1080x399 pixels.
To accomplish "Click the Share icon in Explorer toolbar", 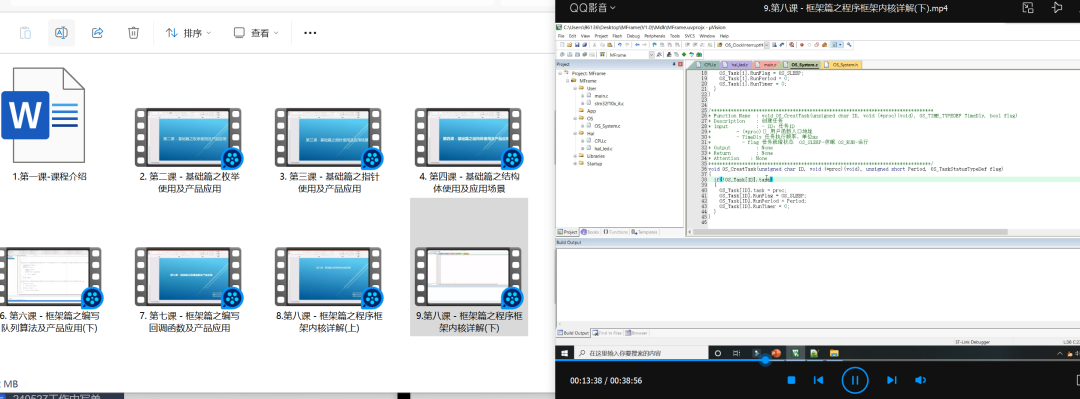I will pos(97,32).
